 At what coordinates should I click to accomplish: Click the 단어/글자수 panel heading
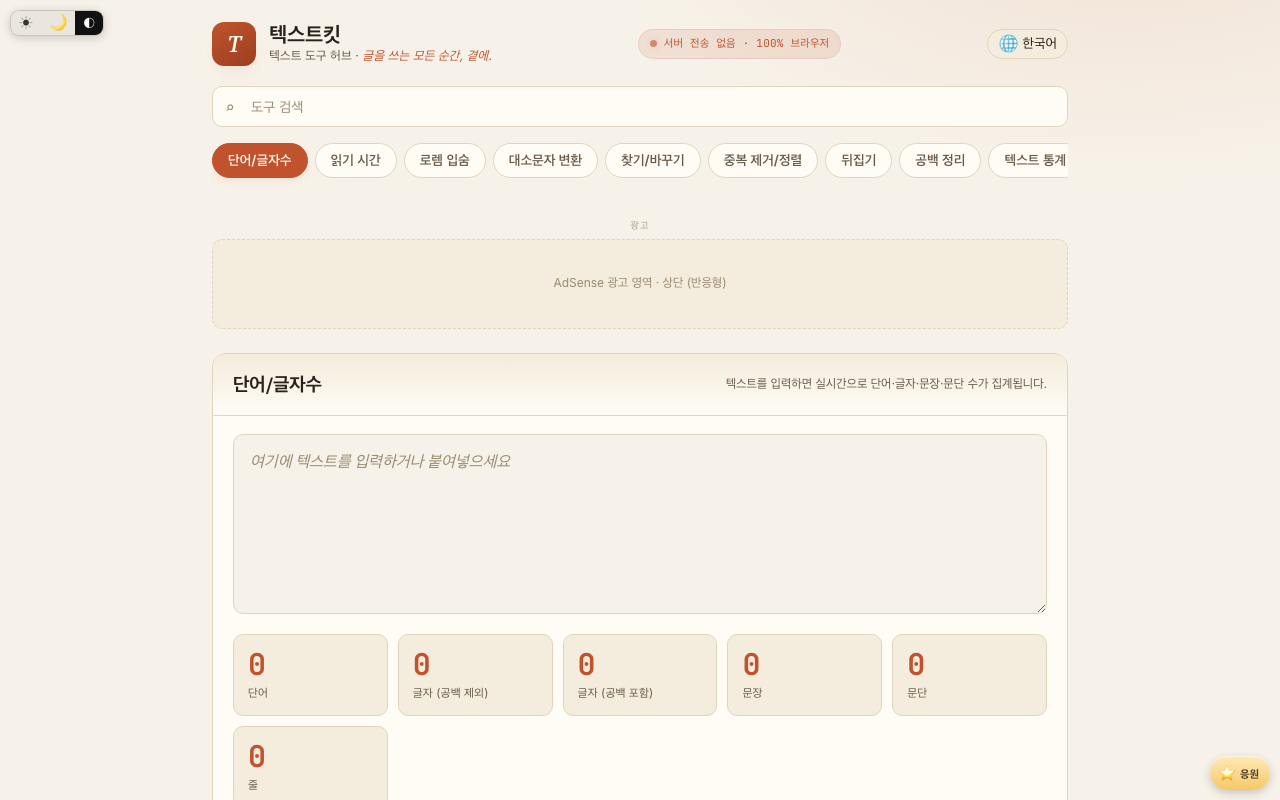[x=277, y=384]
